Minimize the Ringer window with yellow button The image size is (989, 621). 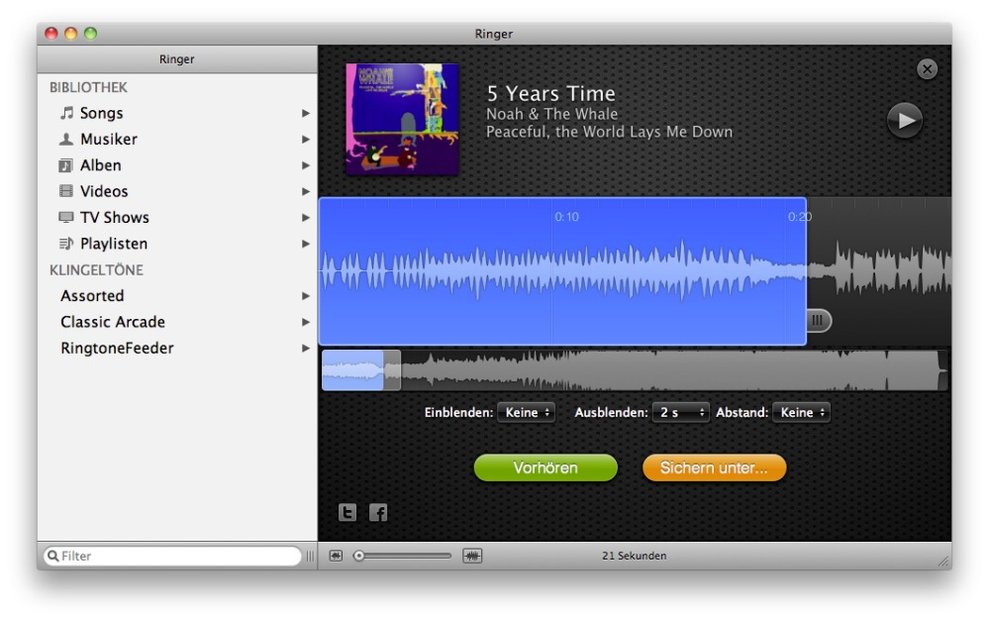coord(71,33)
